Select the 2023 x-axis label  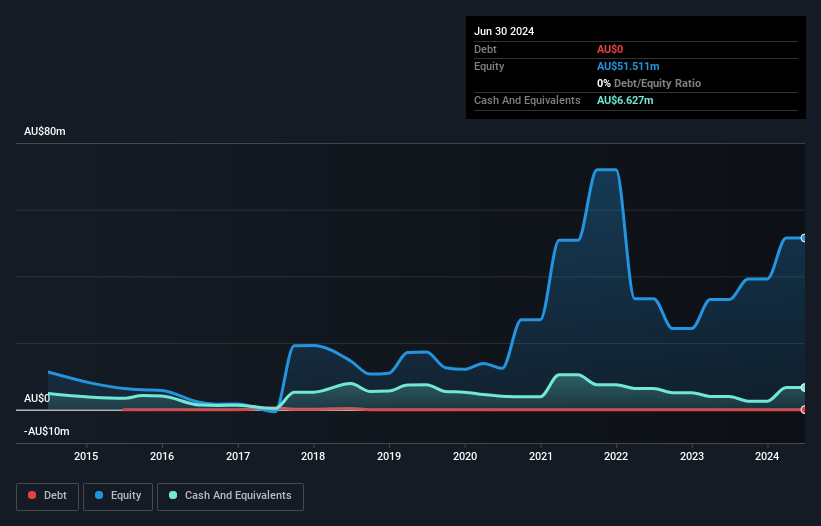692,456
